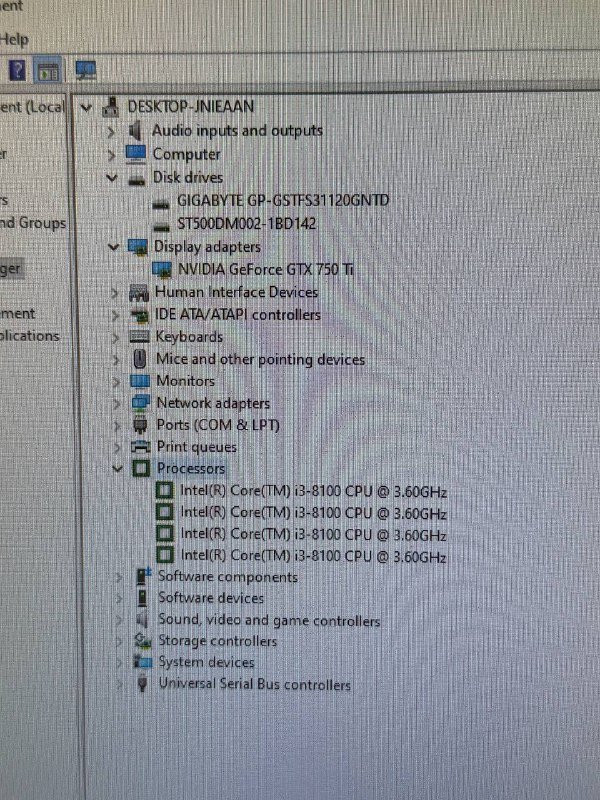Viewport: 600px width, 800px height.
Task: Select the Software devices label
Action: click(x=211, y=598)
